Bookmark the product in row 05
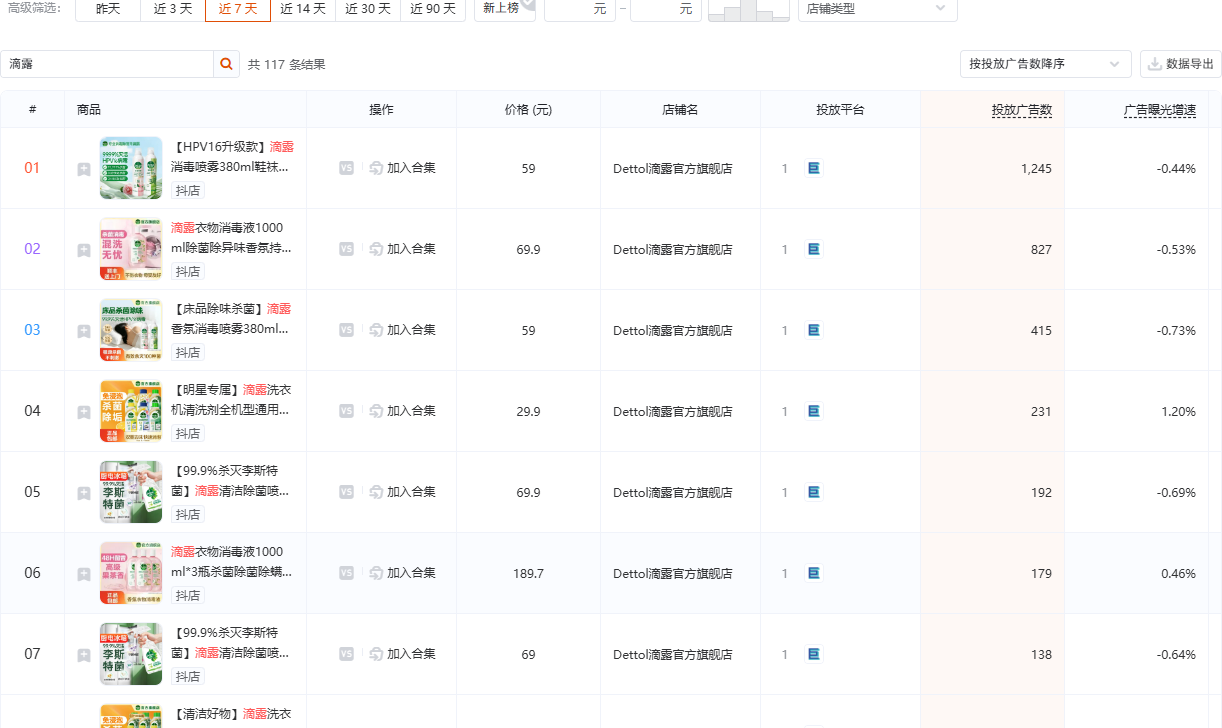The width and height of the screenshot is (1222, 728). point(84,493)
